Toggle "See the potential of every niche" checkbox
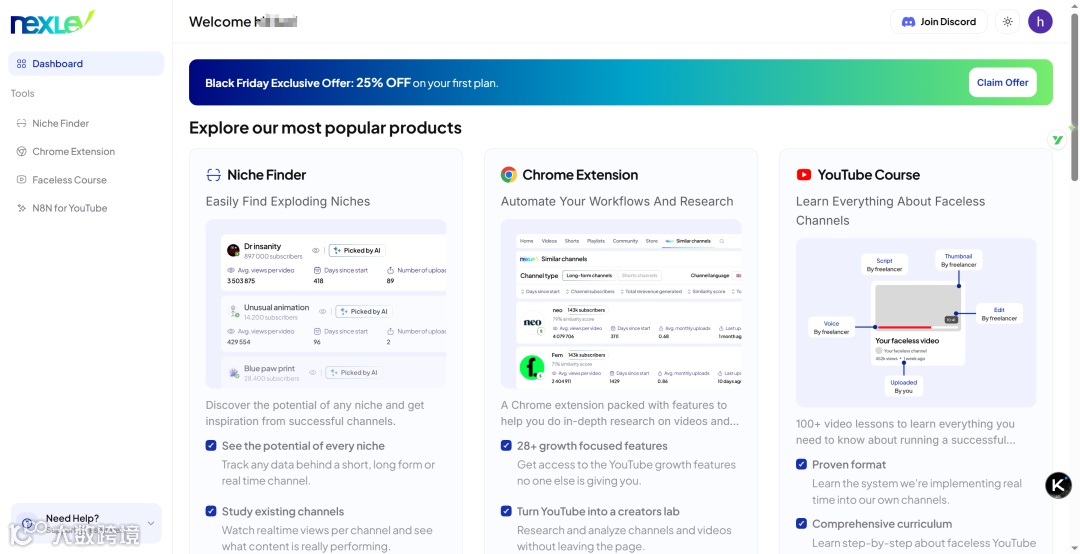The width and height of the screenshot is (1080, 554). coord(211,446)
